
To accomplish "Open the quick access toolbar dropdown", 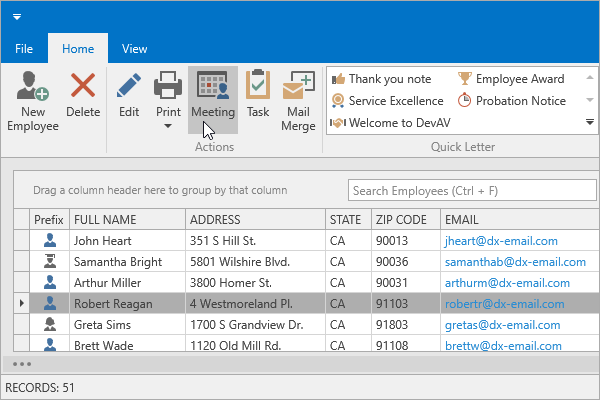I will coord(18,18).
